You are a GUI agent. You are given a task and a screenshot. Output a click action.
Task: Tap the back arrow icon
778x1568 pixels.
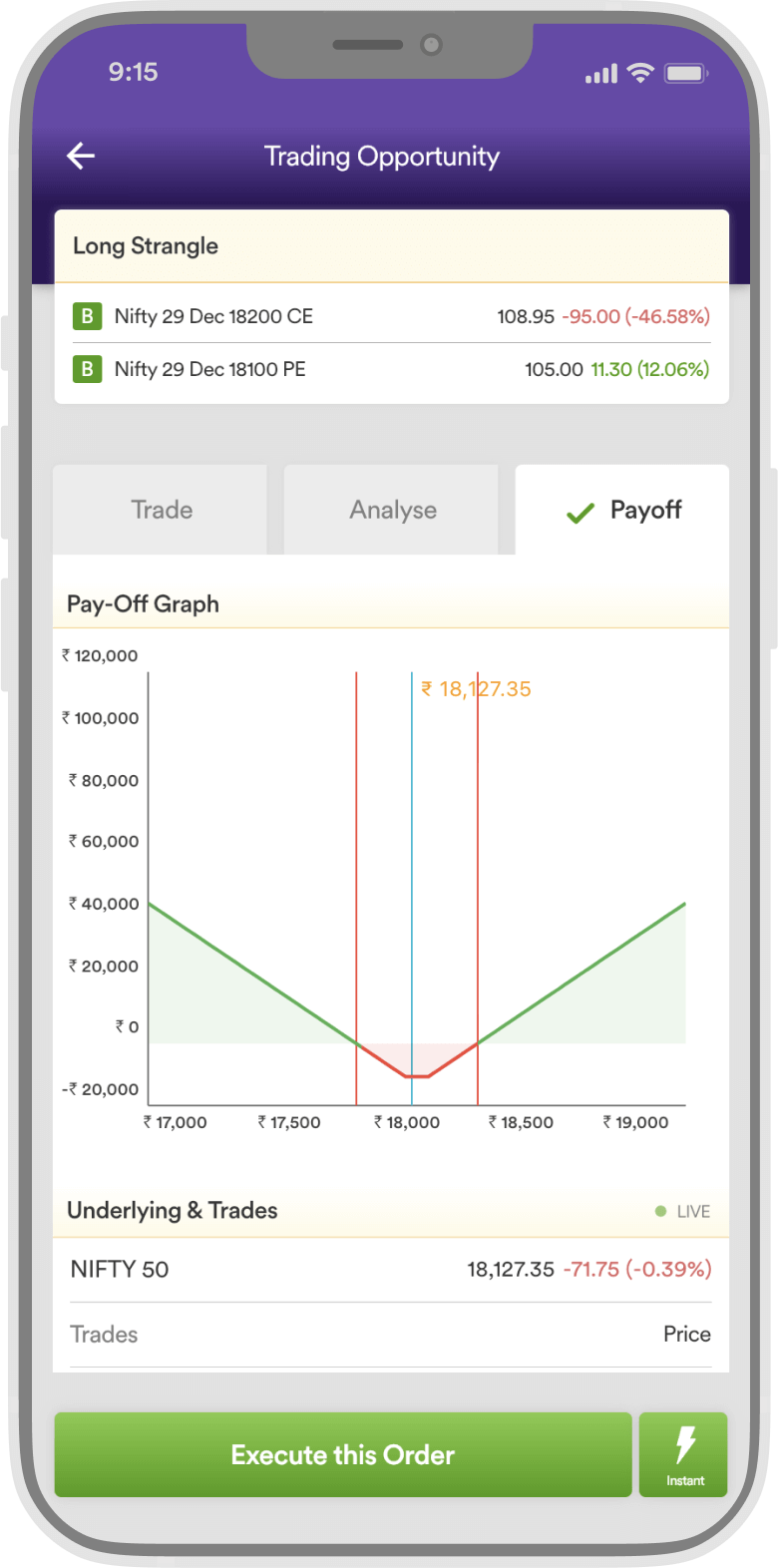click(x=81, y=156)
